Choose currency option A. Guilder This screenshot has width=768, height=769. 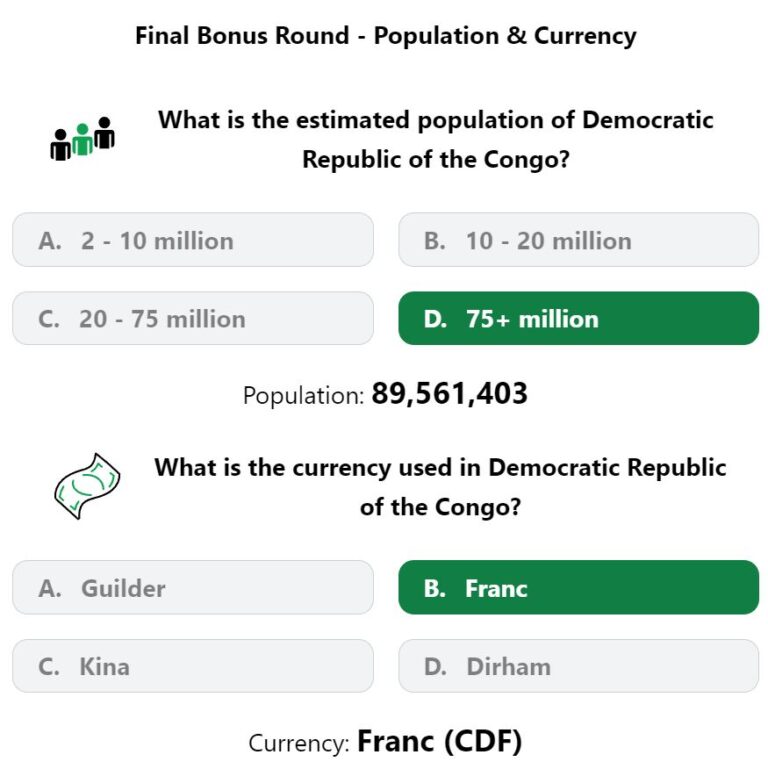coord(193,587)
